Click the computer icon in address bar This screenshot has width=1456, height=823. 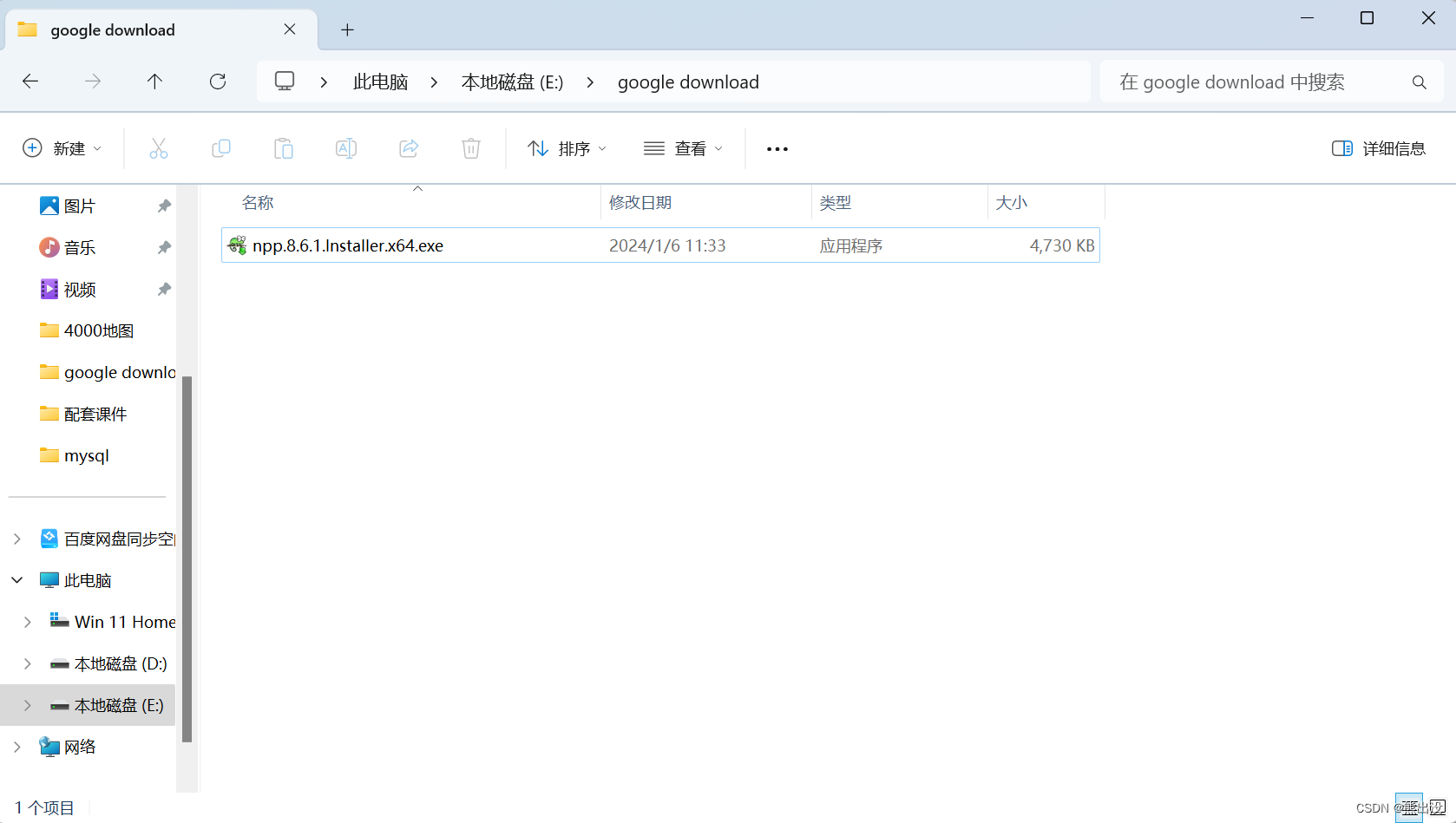[285, 82]
